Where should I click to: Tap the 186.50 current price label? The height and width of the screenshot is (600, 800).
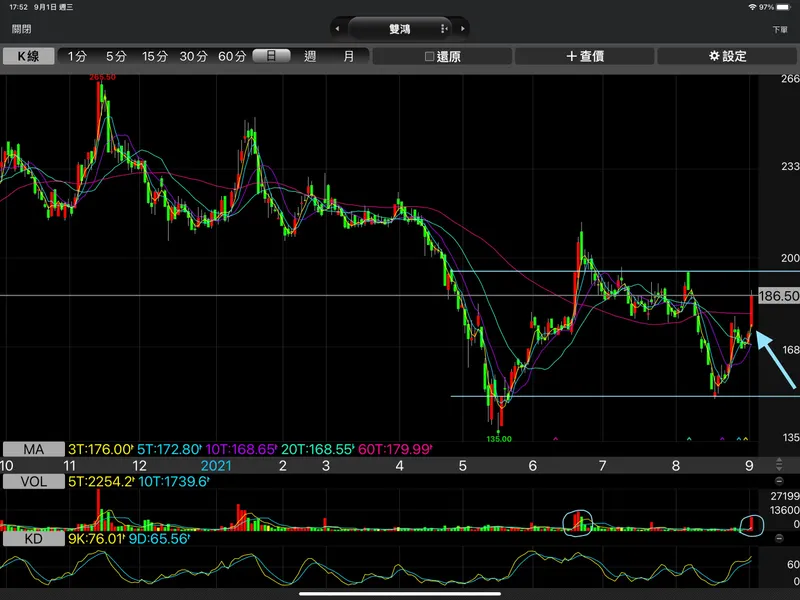[778, 297]
